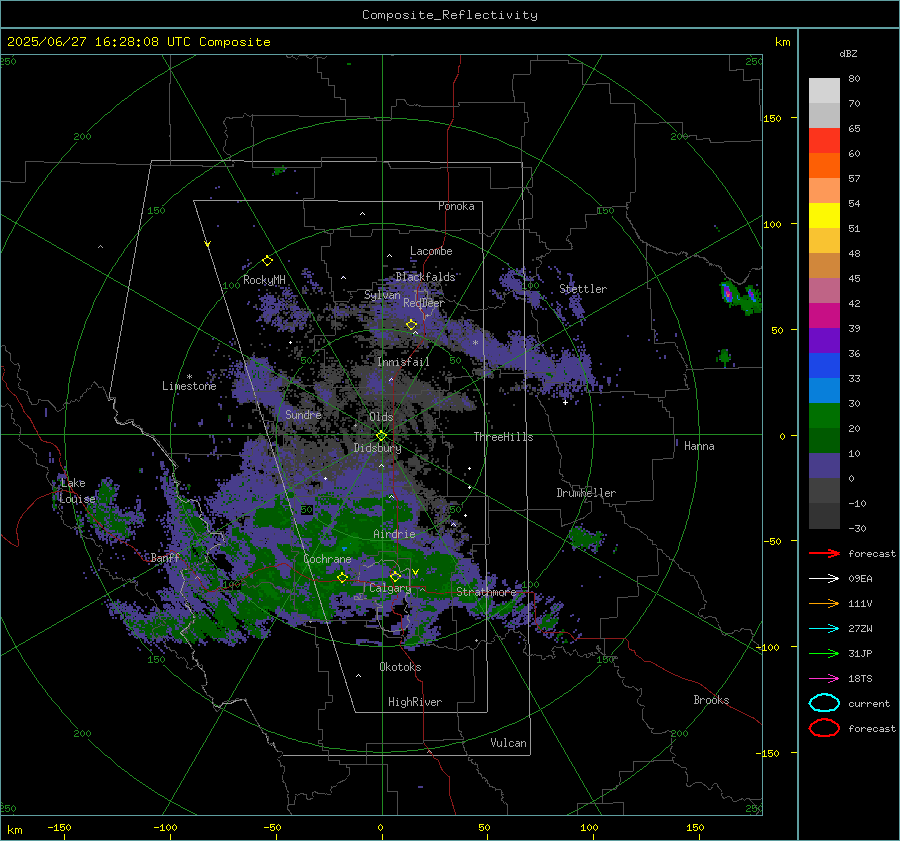Pick the red 60-65 dBZ color swatch
This screenshot has width=900, height=841.
824,141
